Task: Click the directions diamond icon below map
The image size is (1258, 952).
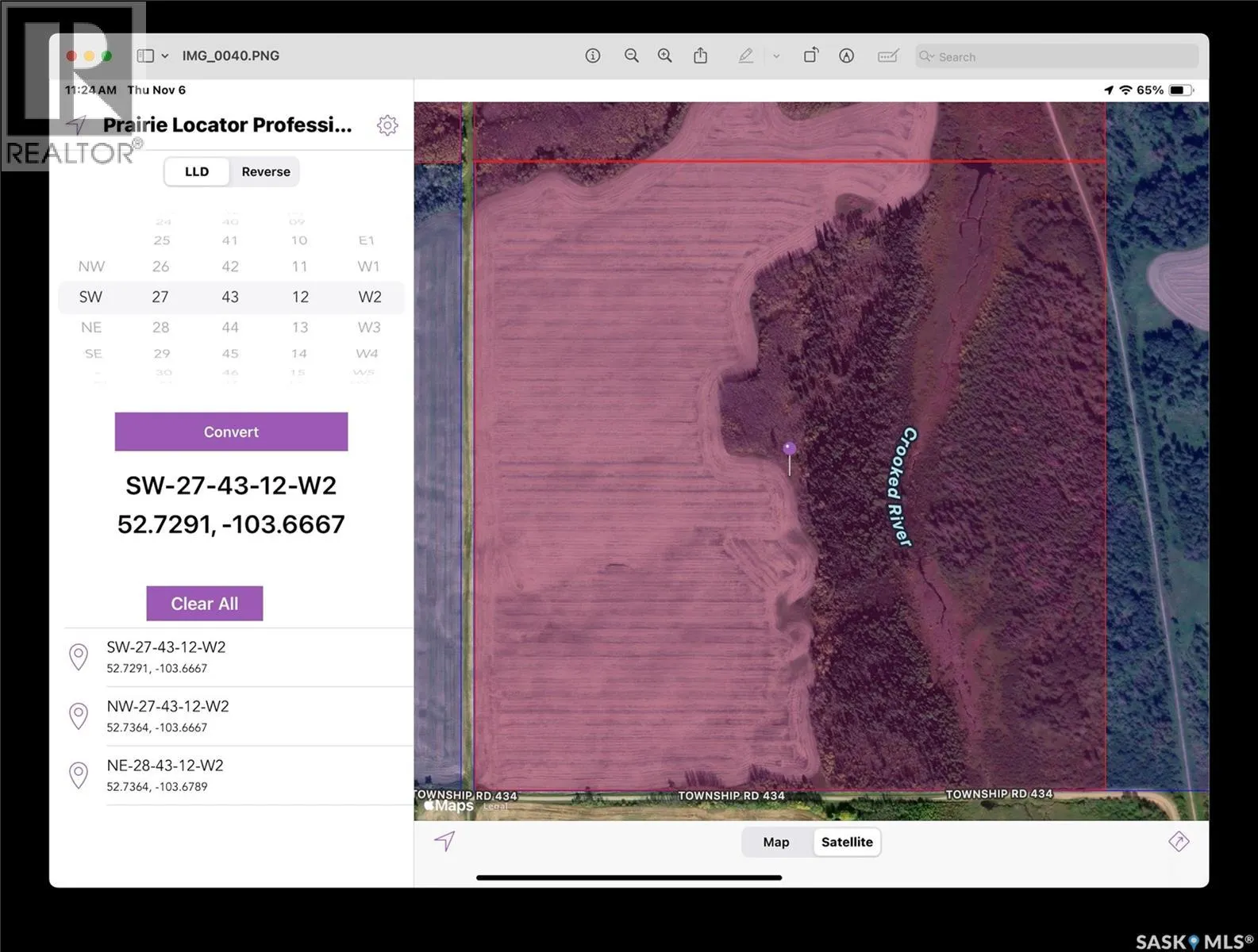Action: point(1179,842)
